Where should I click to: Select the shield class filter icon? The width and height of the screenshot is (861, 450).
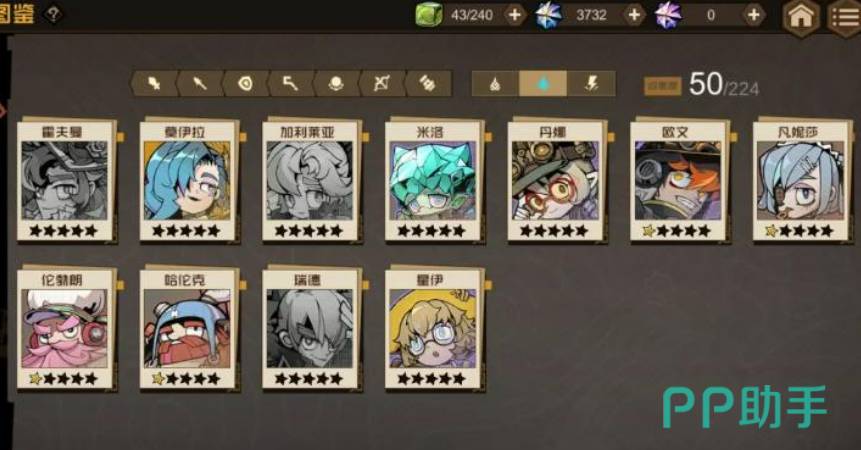245,84
